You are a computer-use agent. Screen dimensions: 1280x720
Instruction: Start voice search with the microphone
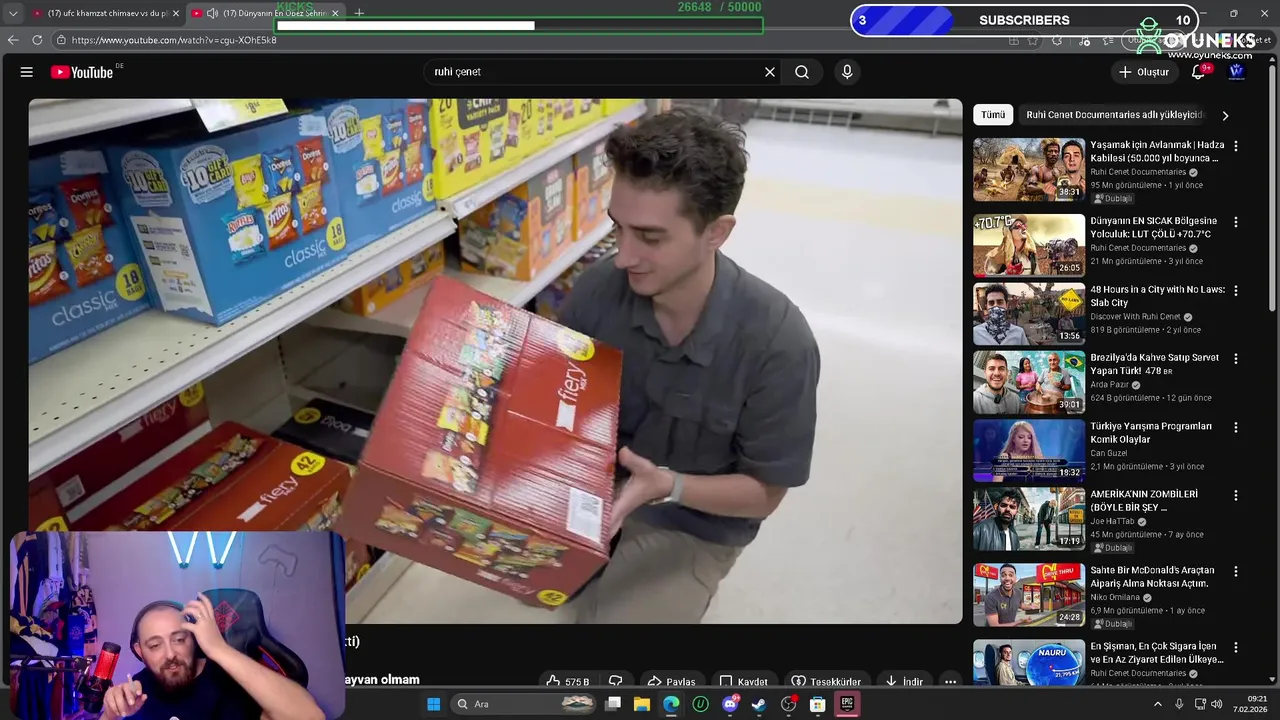[847, 72]
